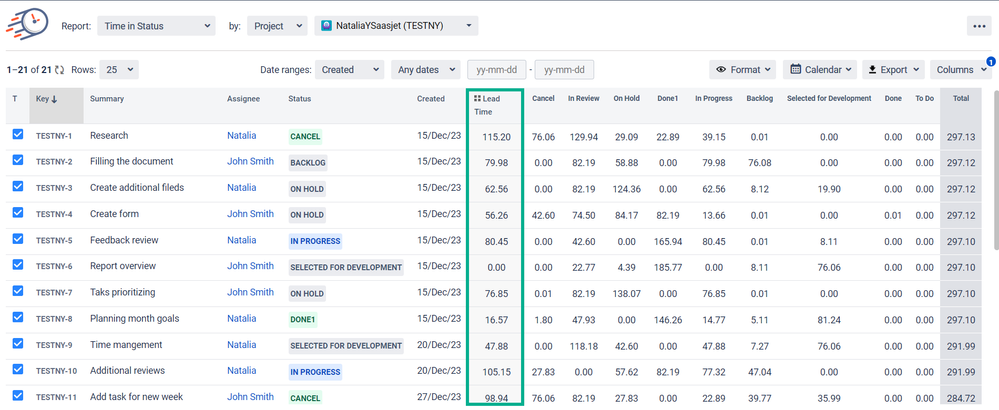This screenshot has width=999, height=410.
Task: Open the Rows 25 dropdown
Action: point(119,70)
